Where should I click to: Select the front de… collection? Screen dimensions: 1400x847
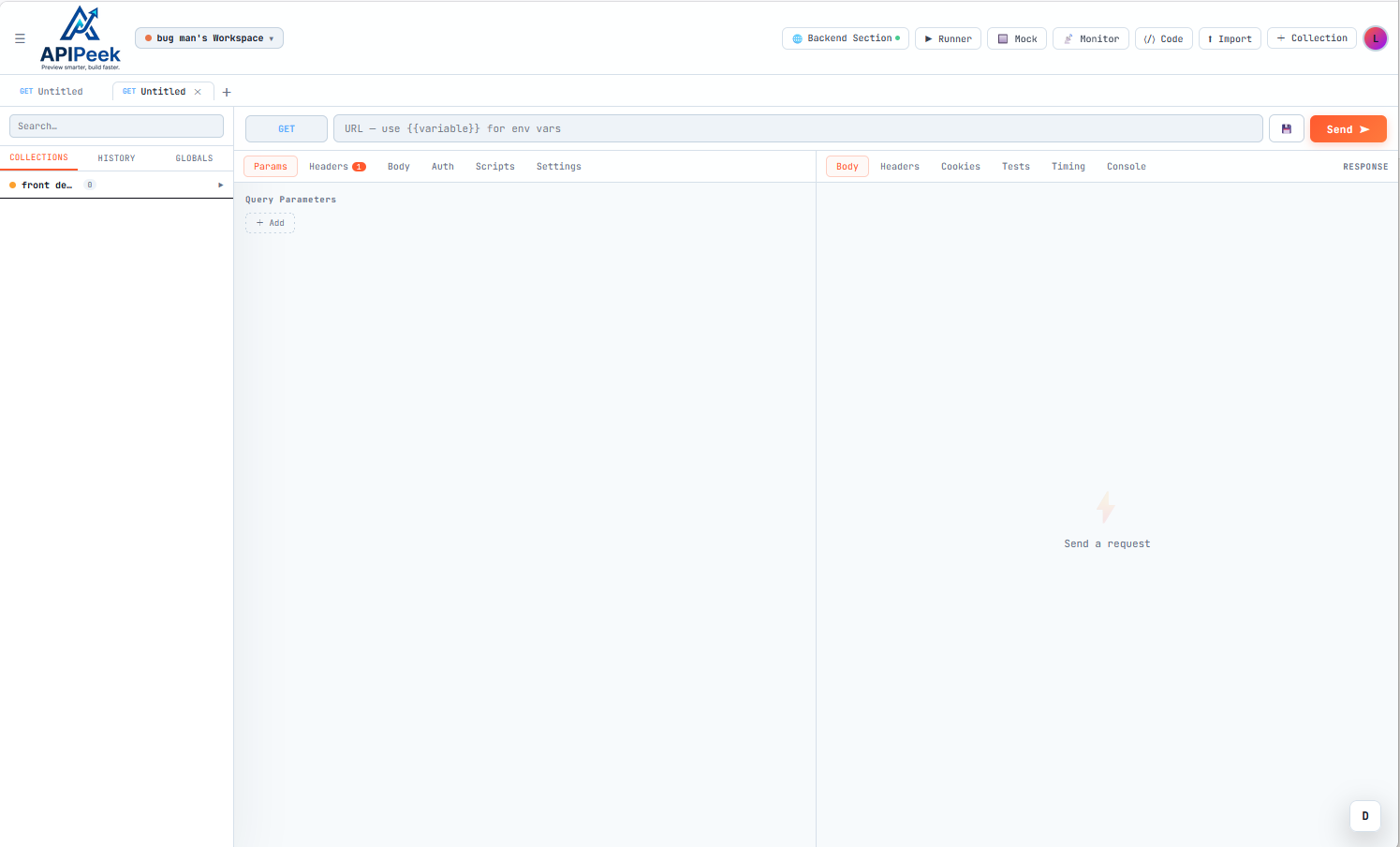point(116,186)
